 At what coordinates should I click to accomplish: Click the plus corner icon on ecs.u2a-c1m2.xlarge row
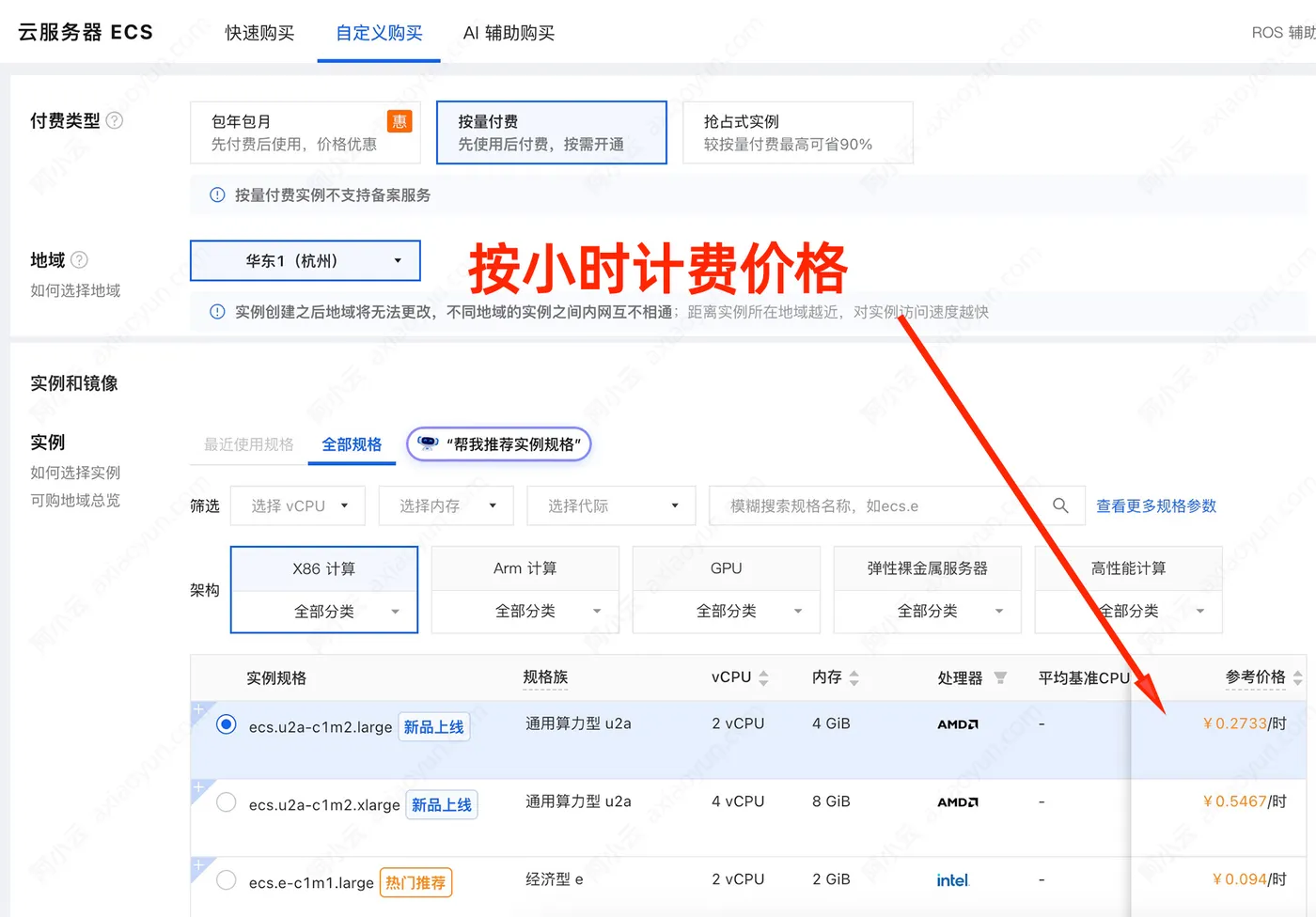[200, 787]
